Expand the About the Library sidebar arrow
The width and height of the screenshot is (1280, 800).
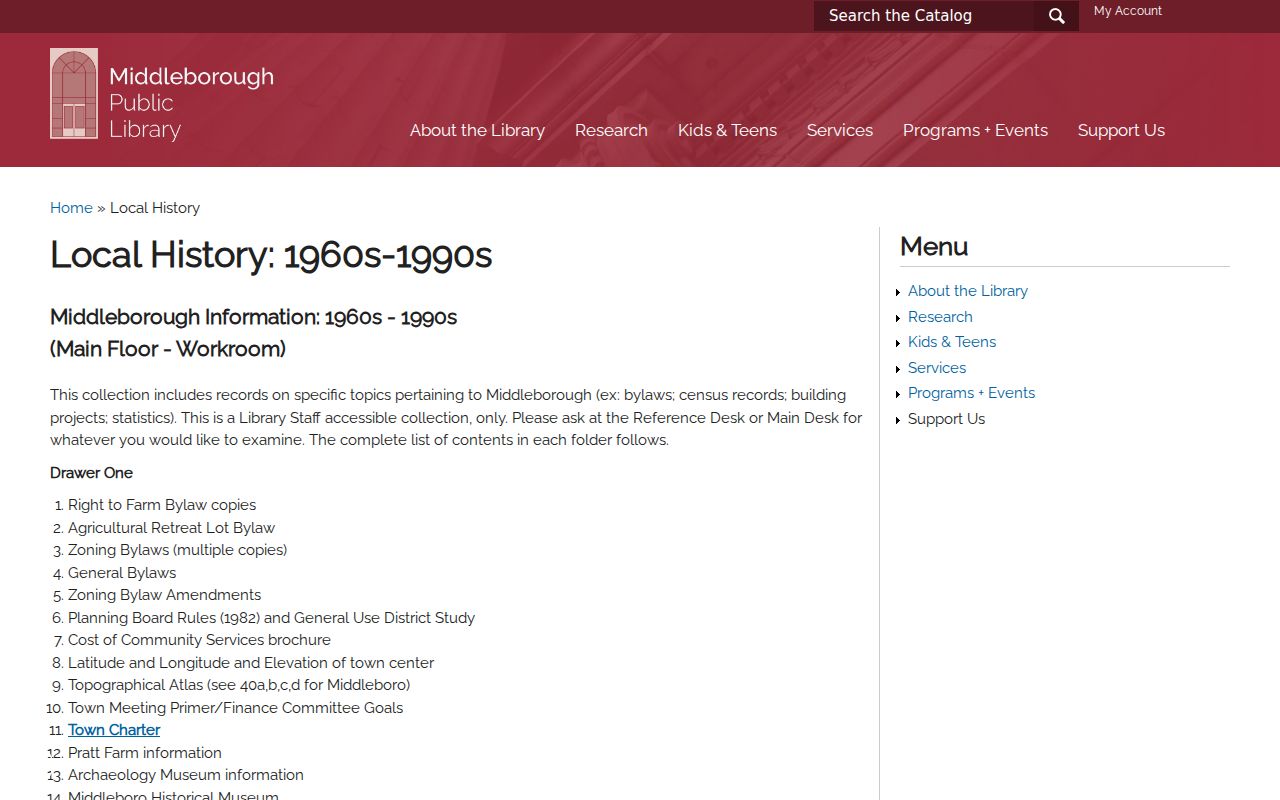(898, 293)
